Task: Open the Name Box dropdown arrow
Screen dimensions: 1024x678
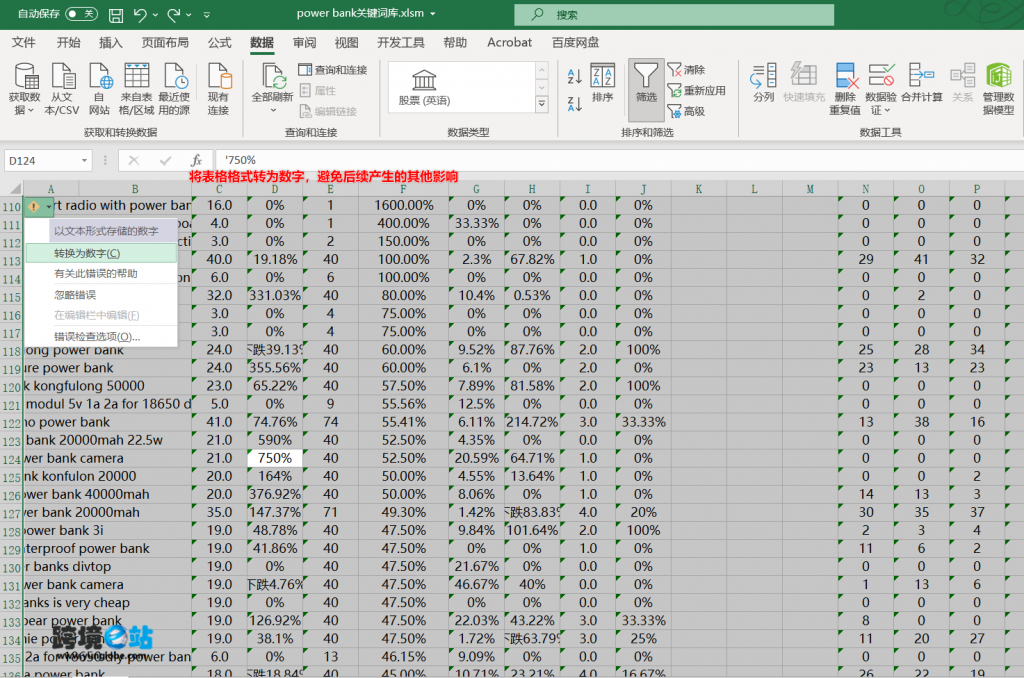Action: click(84, 161)
